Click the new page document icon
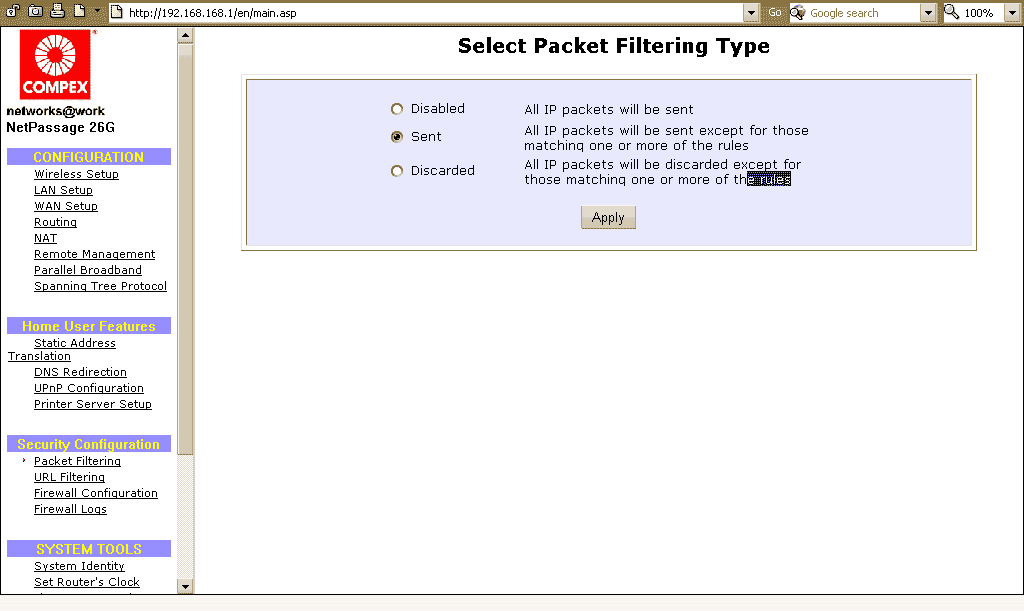Image resolution: width=1024 pixels, height=611 pixels. point(79,12)
